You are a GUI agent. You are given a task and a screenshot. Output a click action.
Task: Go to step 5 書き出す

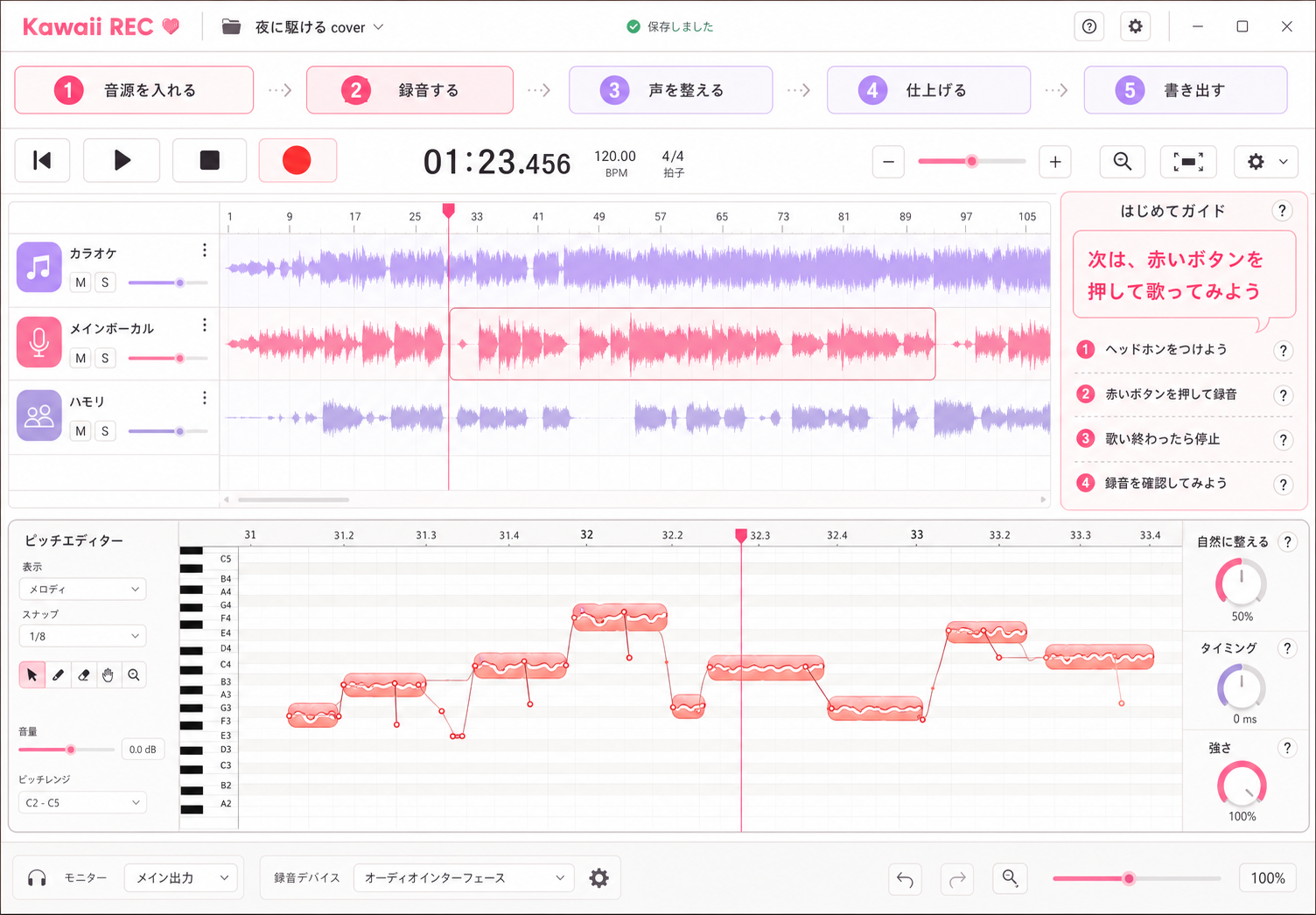coord(1186,90)
